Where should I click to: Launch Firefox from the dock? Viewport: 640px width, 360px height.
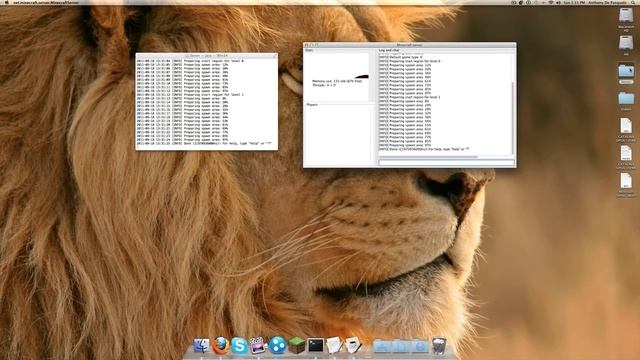220,346
